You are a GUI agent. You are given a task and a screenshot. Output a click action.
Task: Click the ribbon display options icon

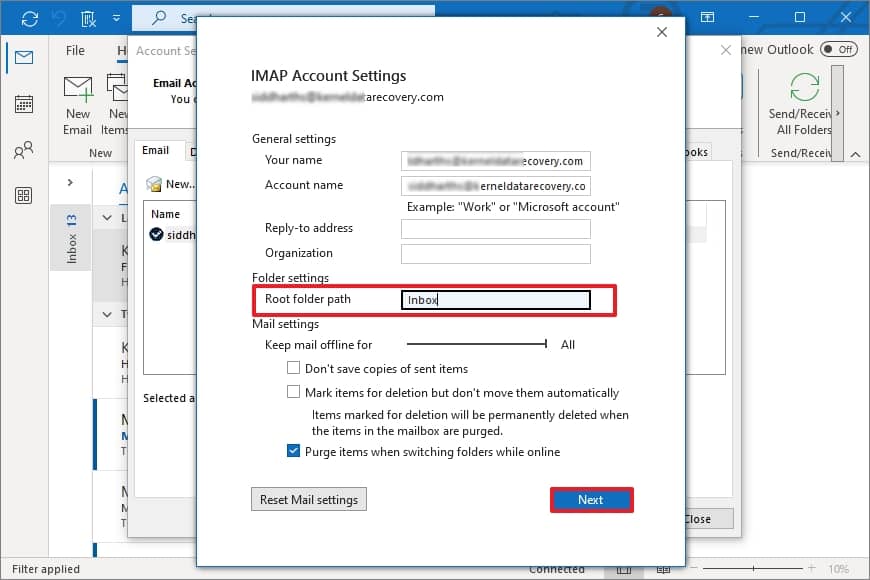pos(707,17)
